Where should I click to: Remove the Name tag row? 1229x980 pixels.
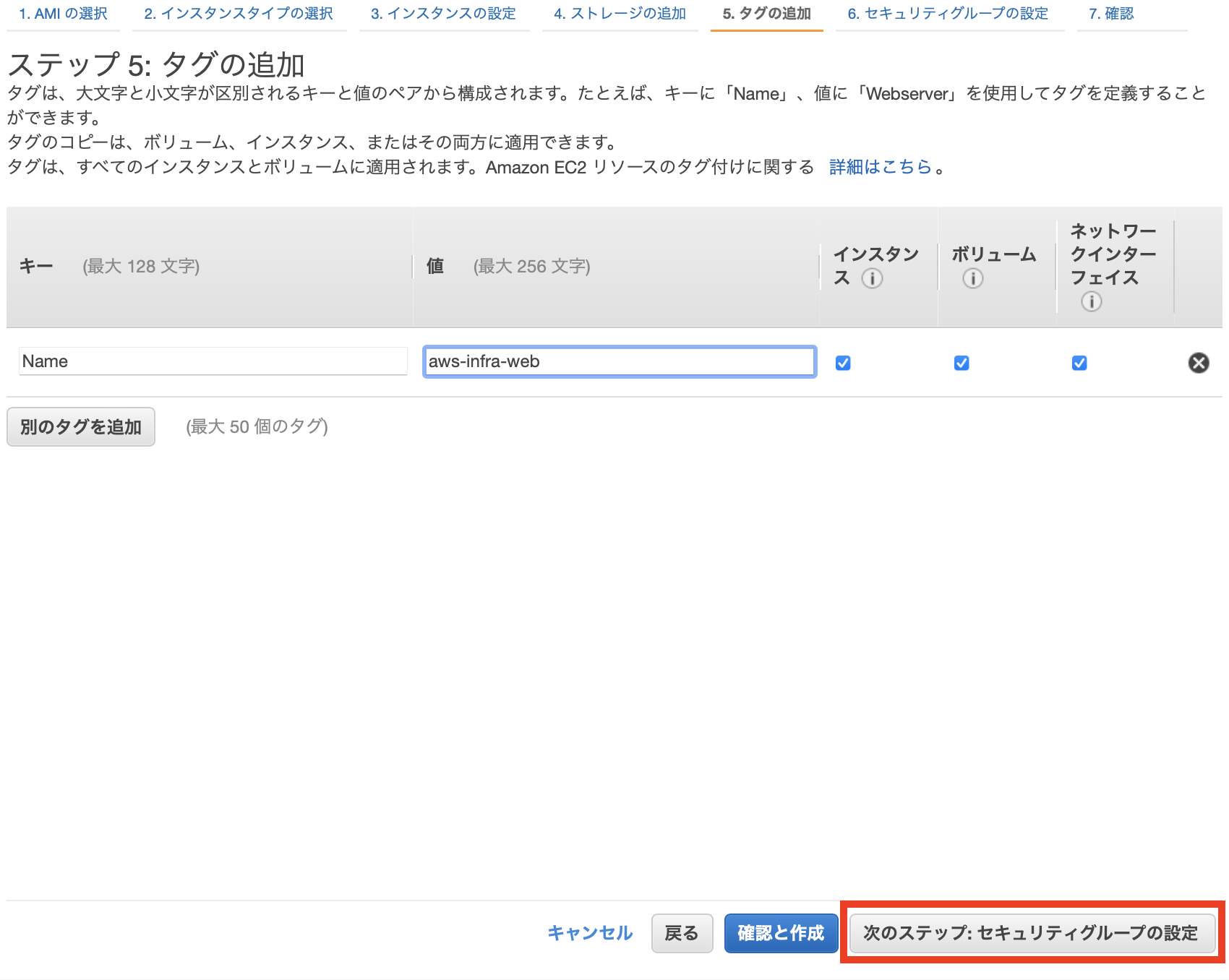click(1198, 363)
